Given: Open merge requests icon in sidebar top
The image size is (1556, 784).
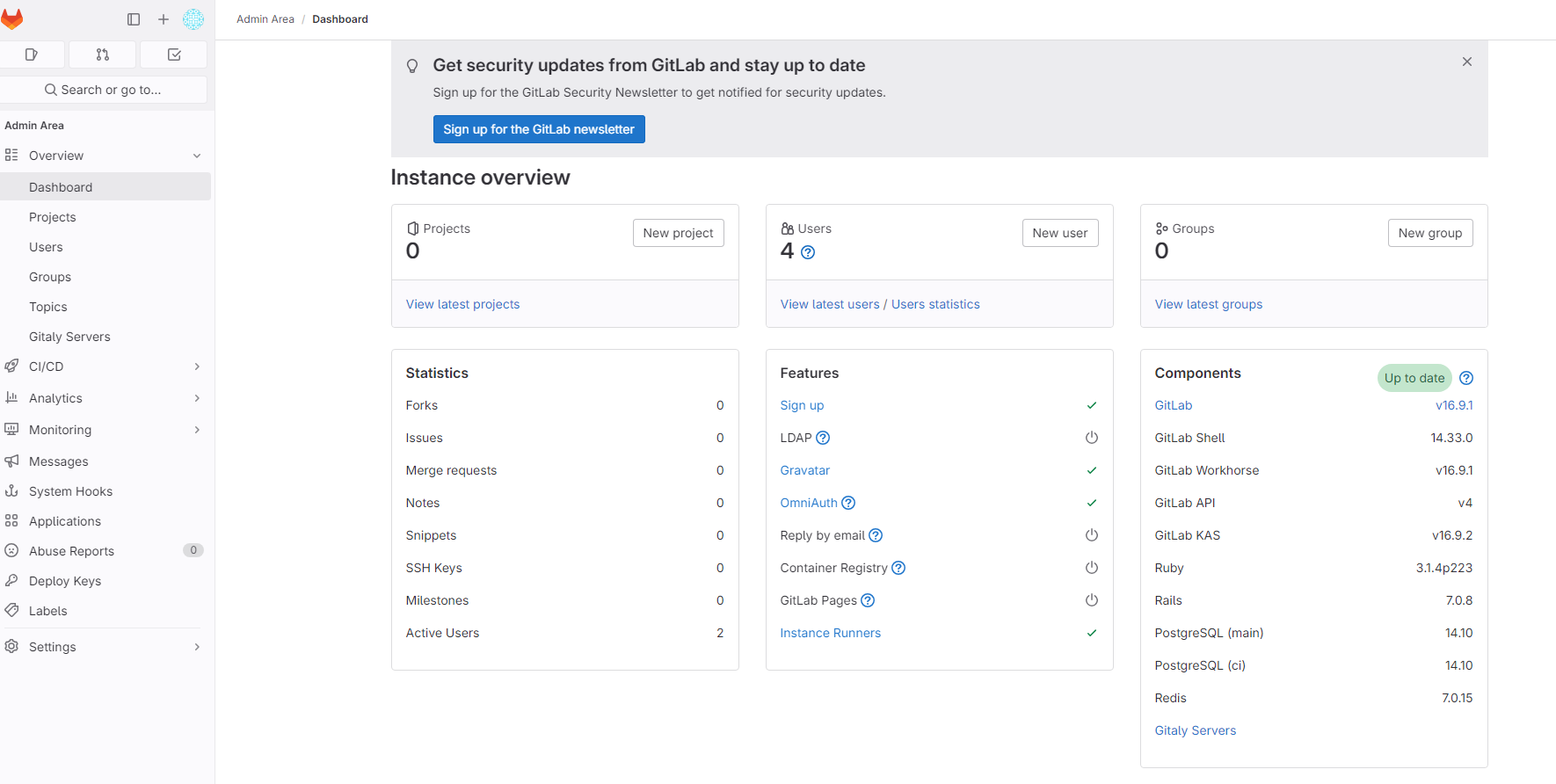Looking at the screenshot, I should (103, 54).
